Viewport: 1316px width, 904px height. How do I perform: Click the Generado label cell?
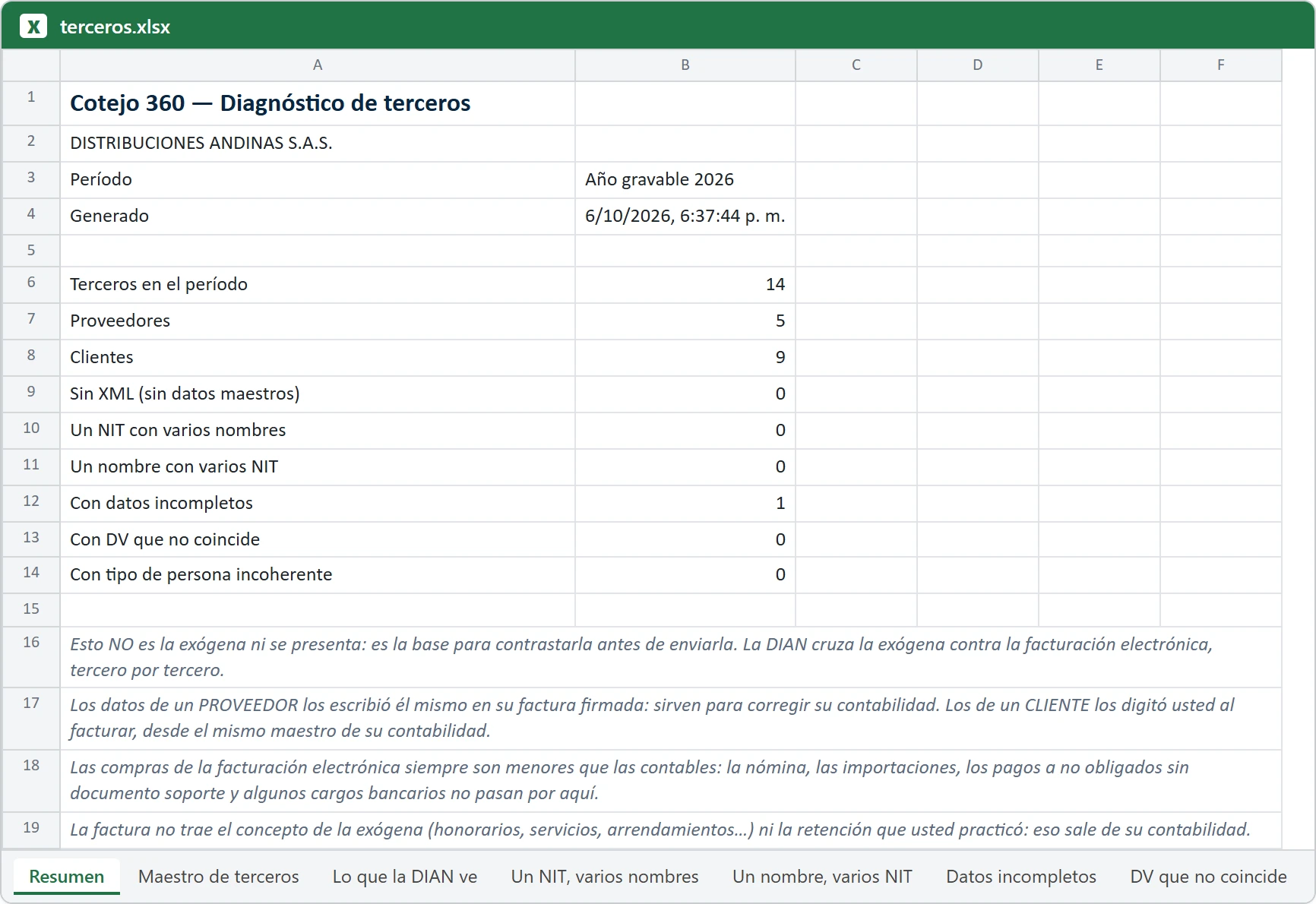click(x=318, y=217)
